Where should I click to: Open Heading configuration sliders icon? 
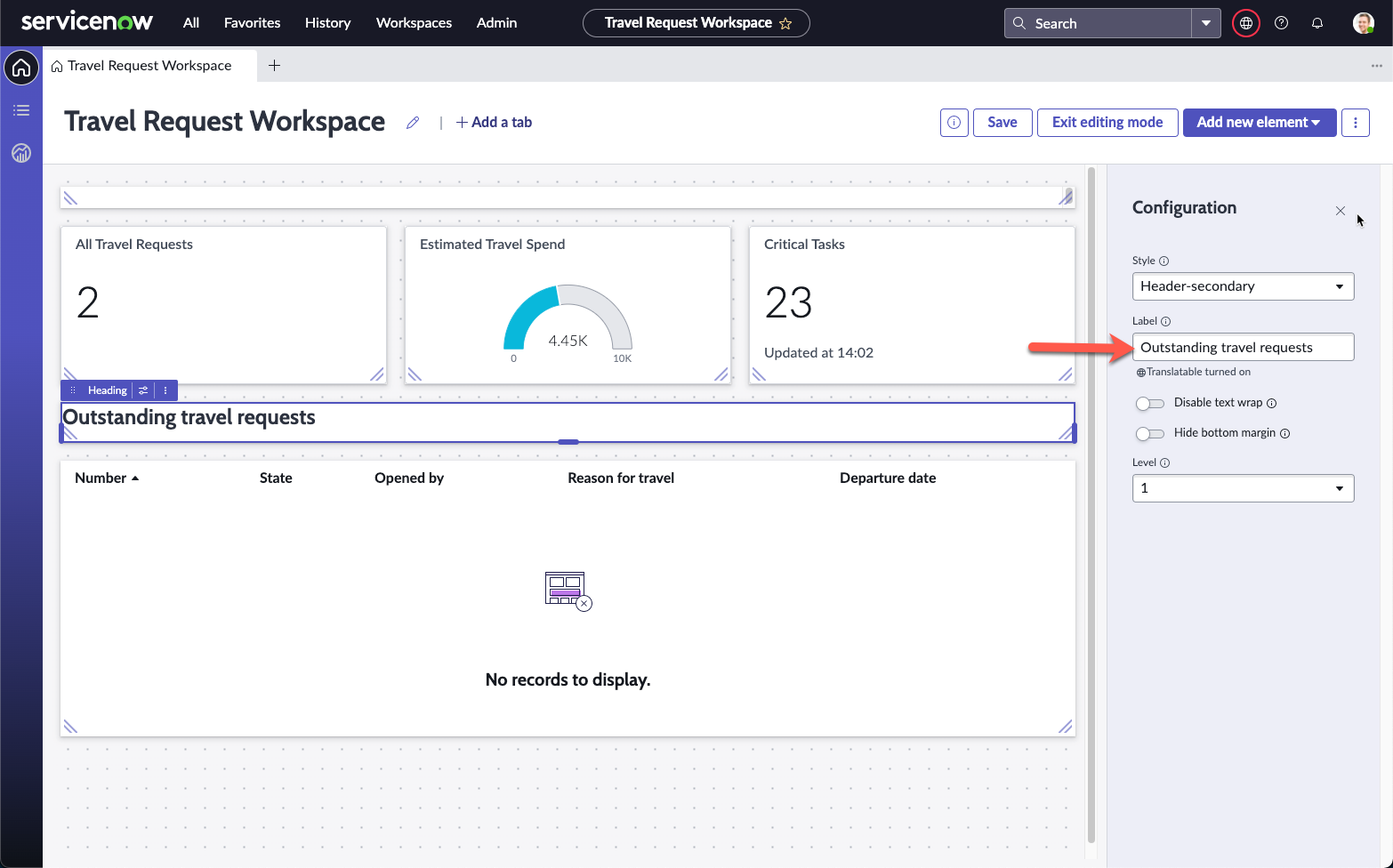[x=143, y=390]
